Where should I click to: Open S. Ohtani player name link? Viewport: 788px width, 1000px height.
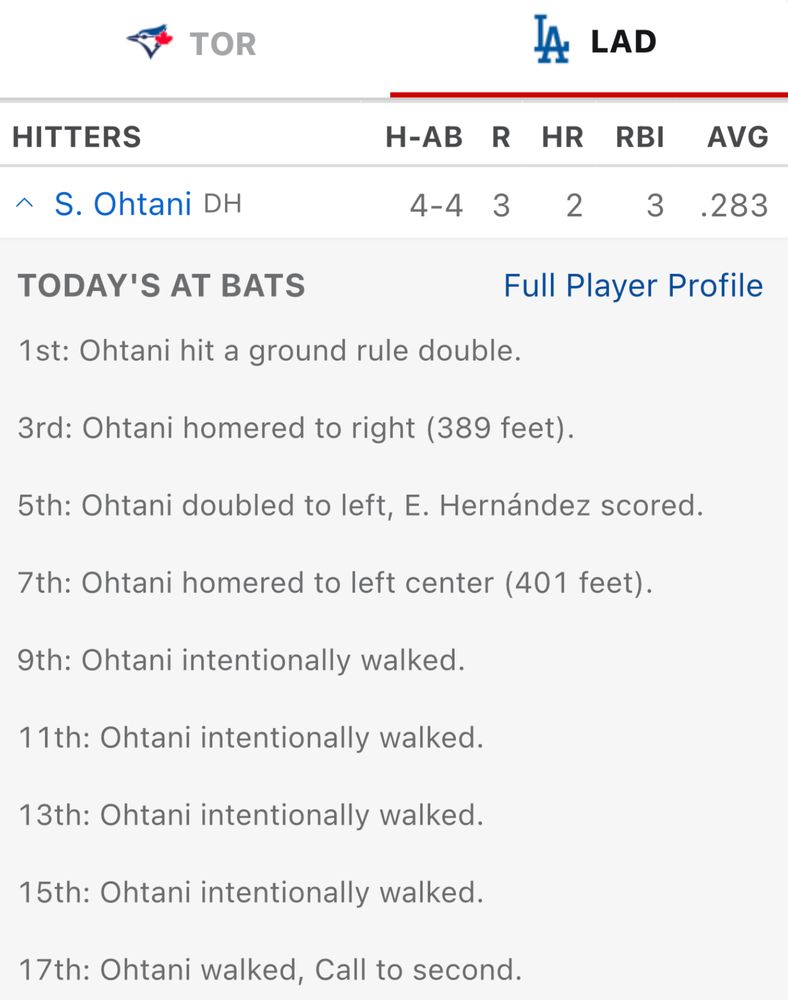pos(123,204)
